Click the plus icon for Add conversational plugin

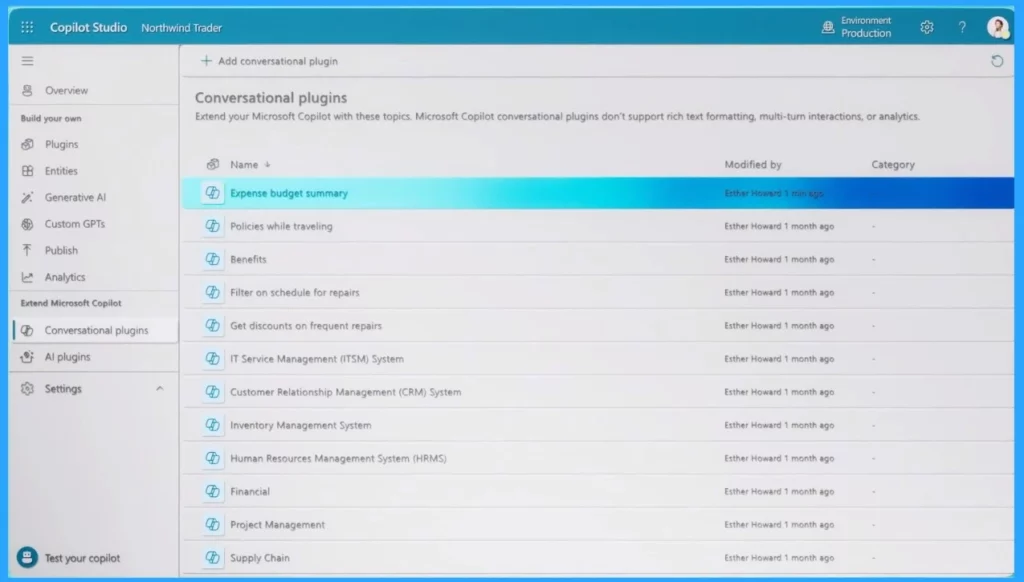coord(206,61)
